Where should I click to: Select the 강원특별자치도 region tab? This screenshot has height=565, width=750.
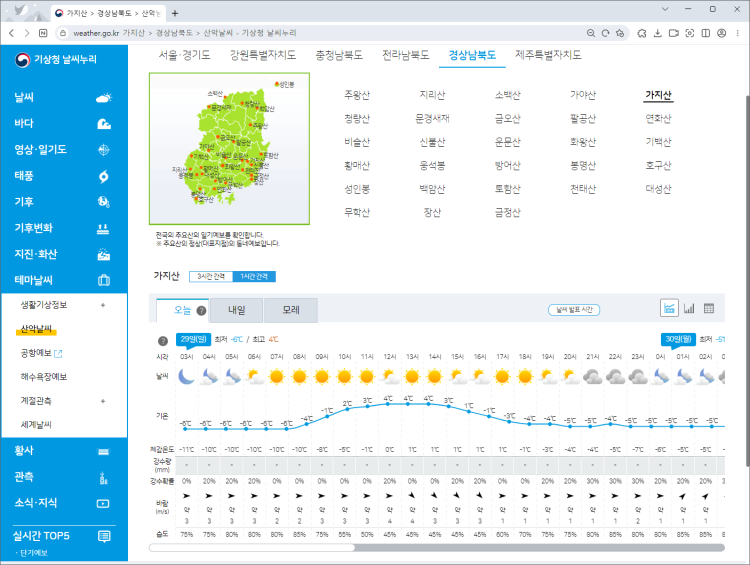(x=263, y=55)
